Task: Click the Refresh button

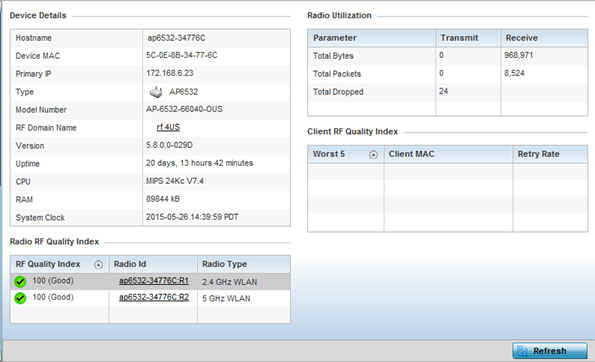Action: 549,351
